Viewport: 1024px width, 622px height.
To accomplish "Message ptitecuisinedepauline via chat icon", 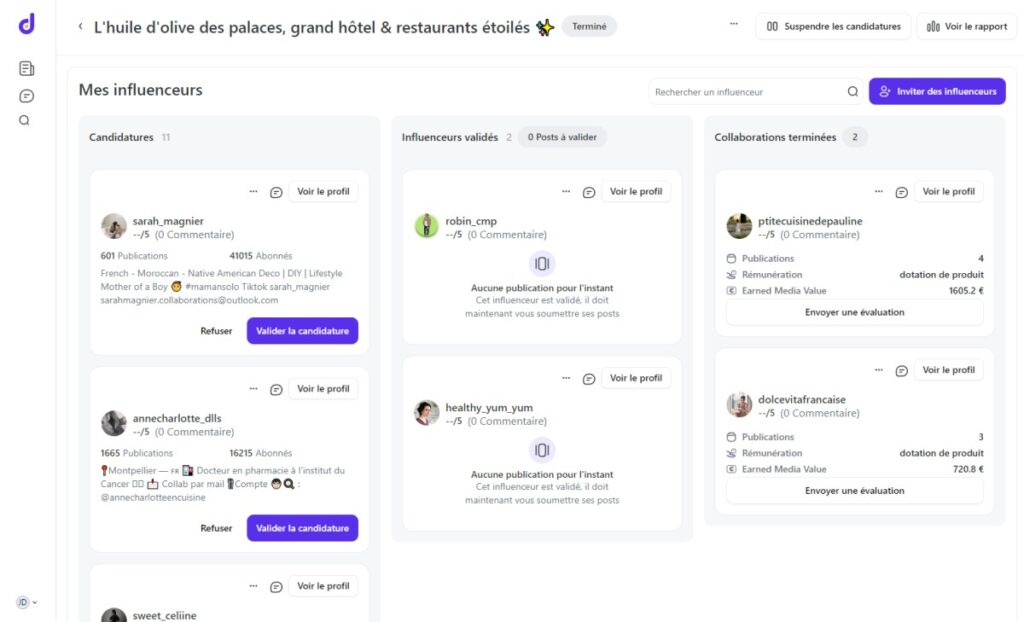I will click(x=901, y=192).
